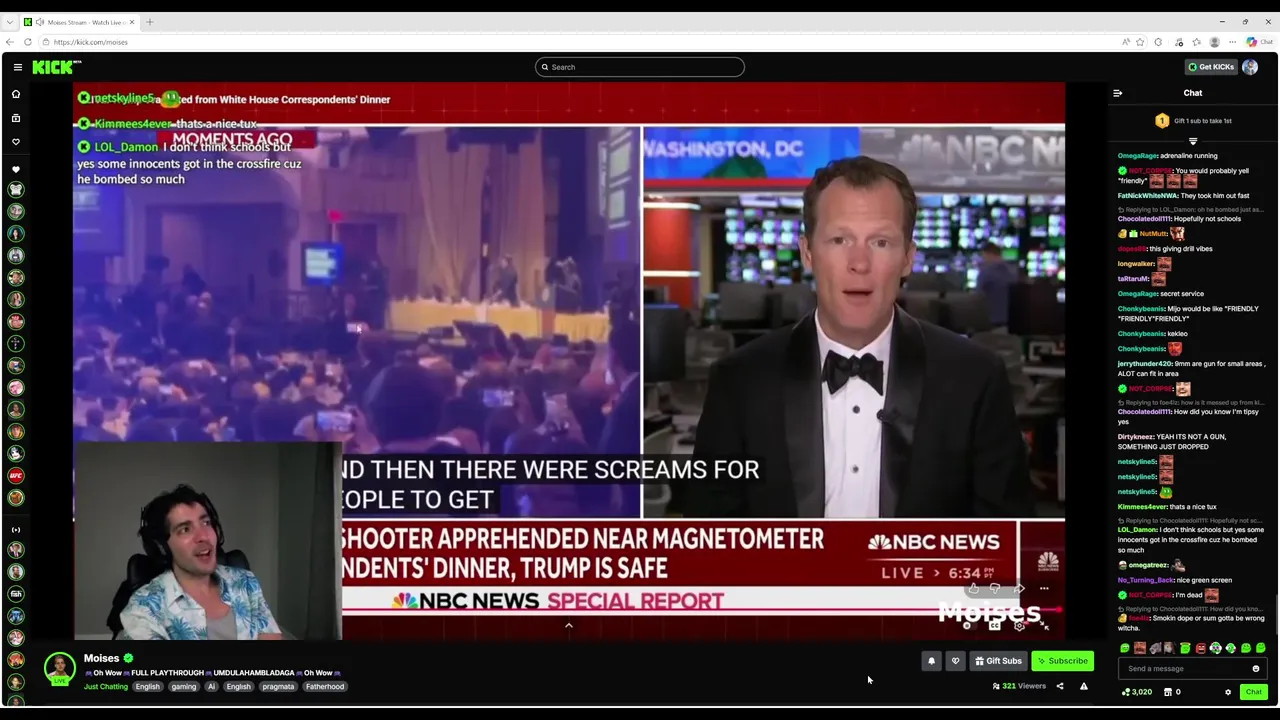This screenshot has height=720, width=1280.
Task: Click the Gift Subs button
Action: 998,661
